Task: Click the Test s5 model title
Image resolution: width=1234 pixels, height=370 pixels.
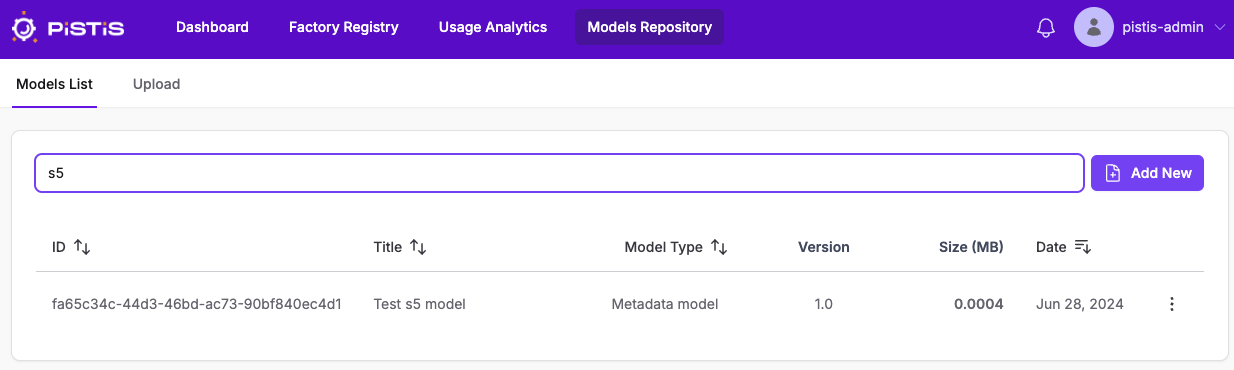Action: [420, 304]
